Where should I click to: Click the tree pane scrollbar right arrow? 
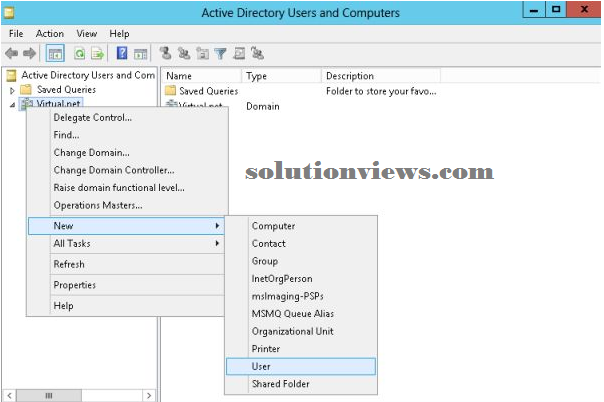(149, 395)
